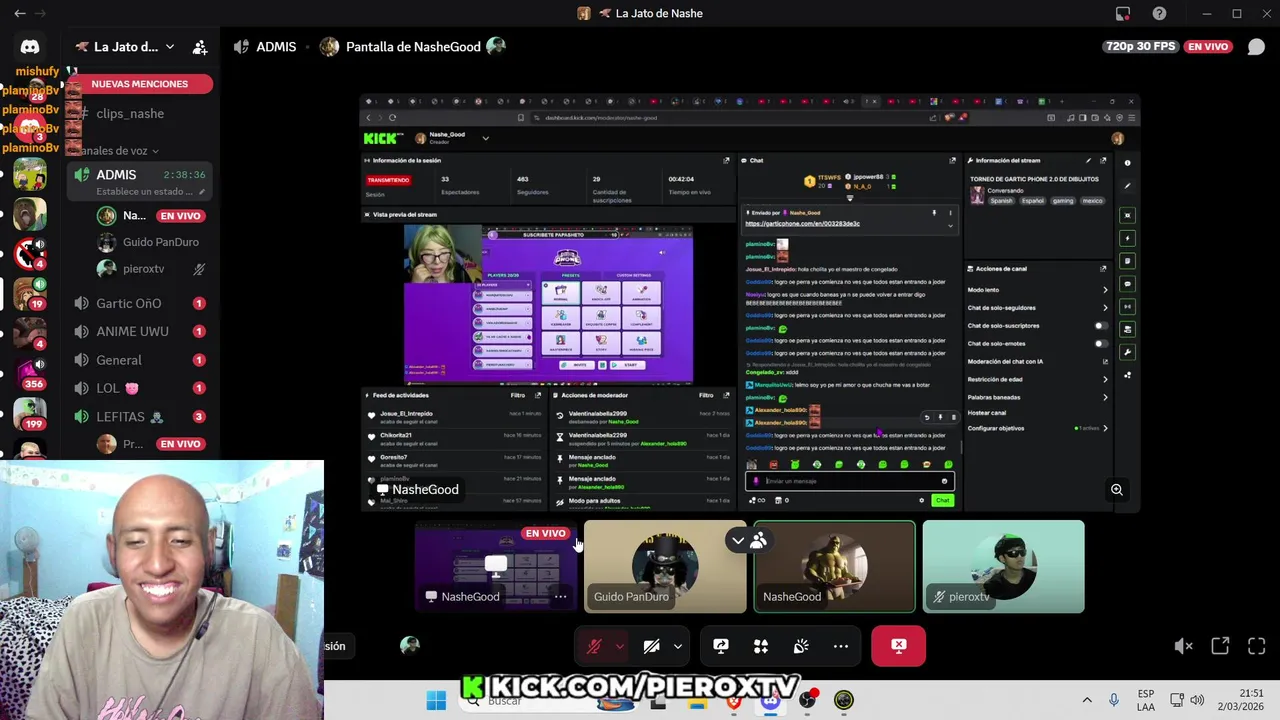Select pieroxtv in the voice user list
The height and width of the screenshot is (720, 1280).
click(x=150, y=269)
